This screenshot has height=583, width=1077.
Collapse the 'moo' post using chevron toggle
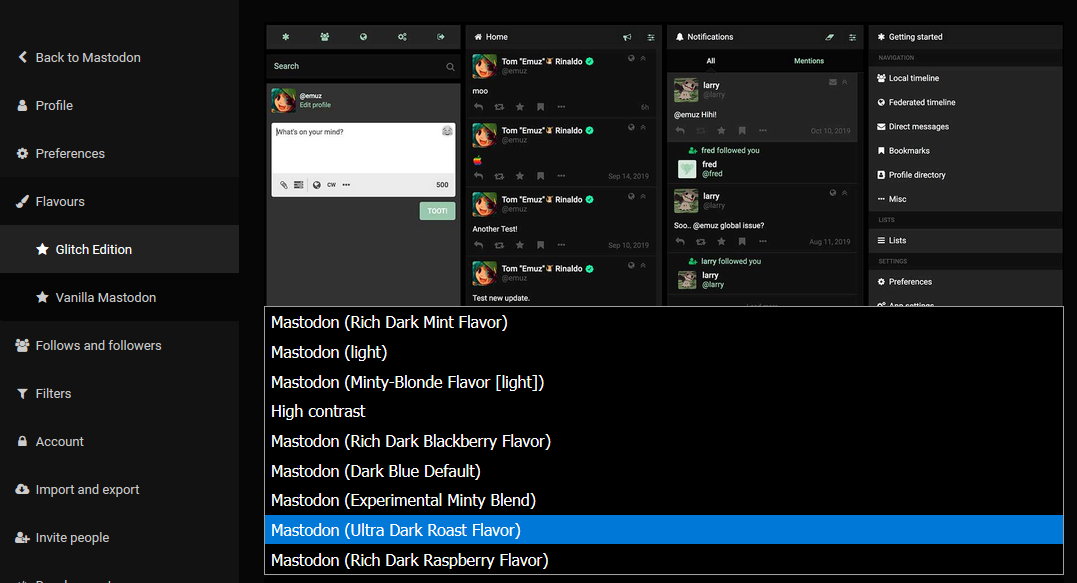pos(644,59)
